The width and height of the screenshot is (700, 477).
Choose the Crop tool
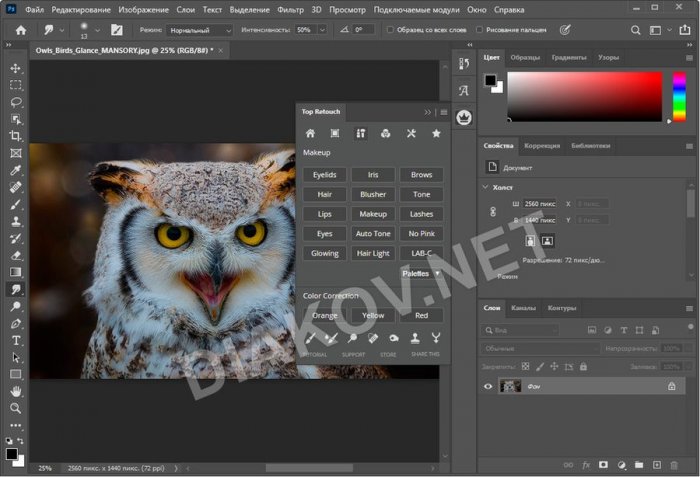(16, 136)
